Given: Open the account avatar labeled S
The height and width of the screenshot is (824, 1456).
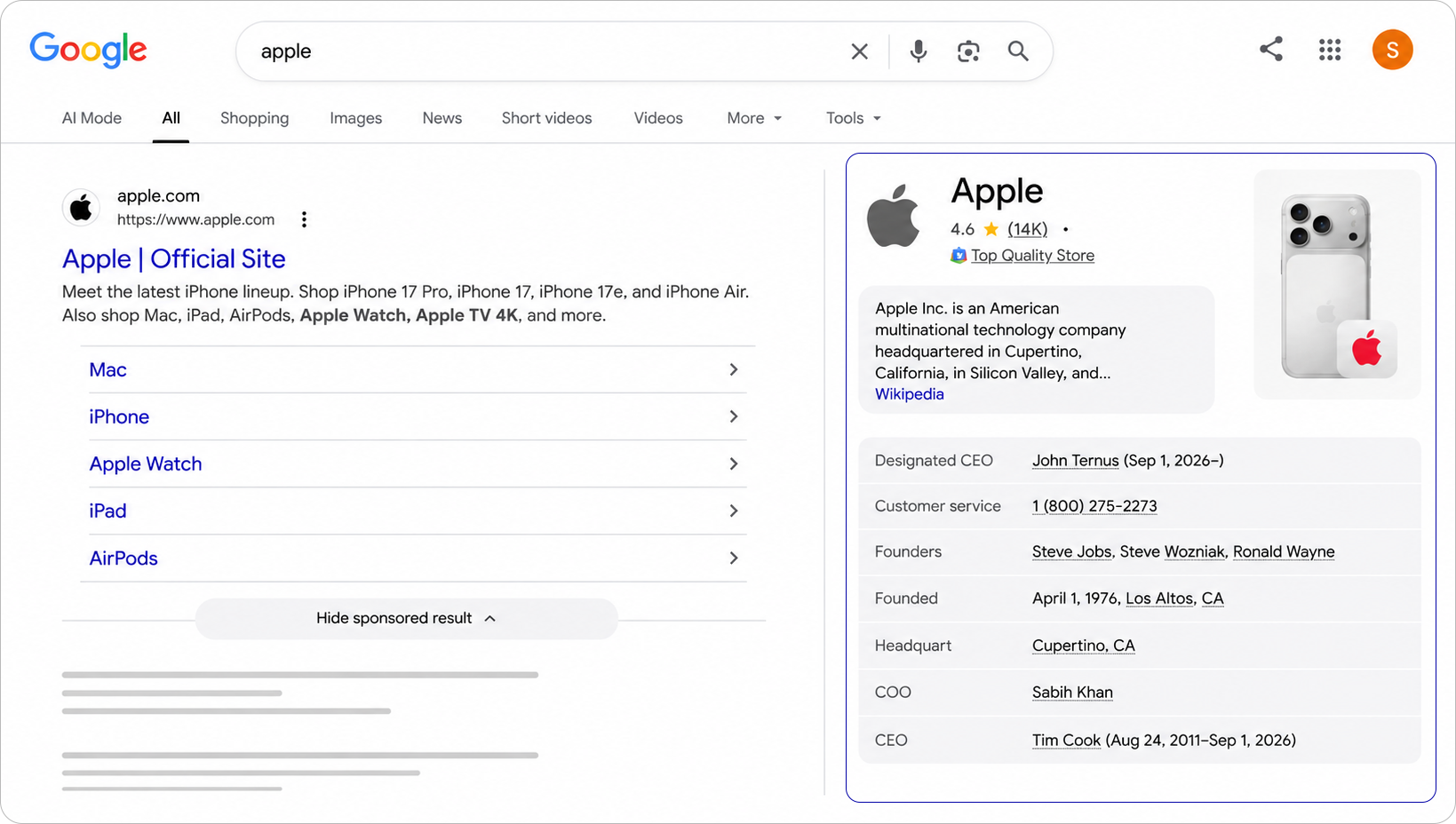Looking at the screenshot, I should point(1392,50).
